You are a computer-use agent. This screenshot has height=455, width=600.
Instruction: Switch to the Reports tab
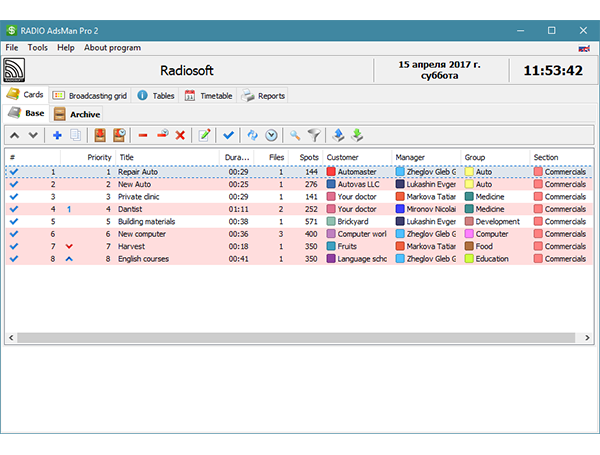[263, 96]
